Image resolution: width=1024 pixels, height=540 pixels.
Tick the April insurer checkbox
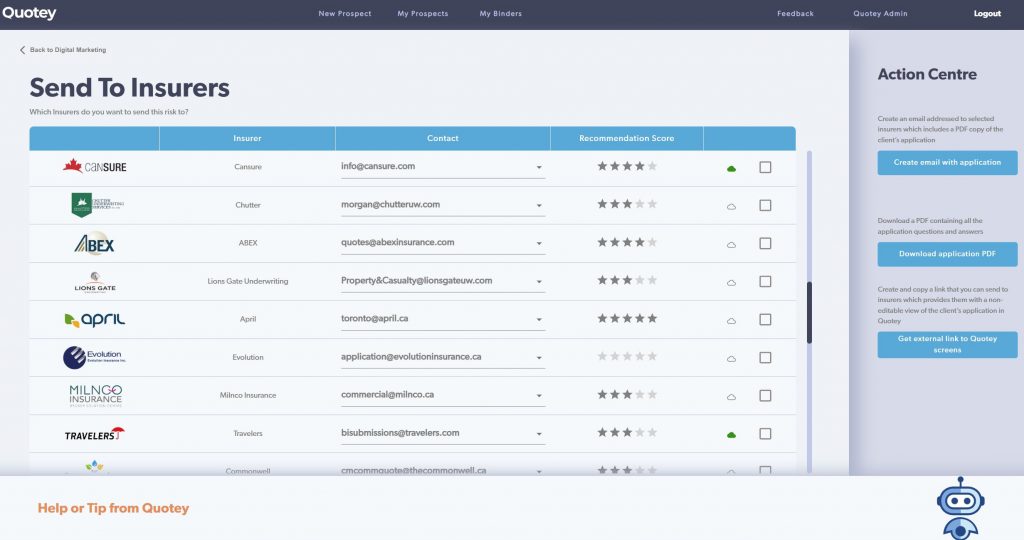point(765,319)
